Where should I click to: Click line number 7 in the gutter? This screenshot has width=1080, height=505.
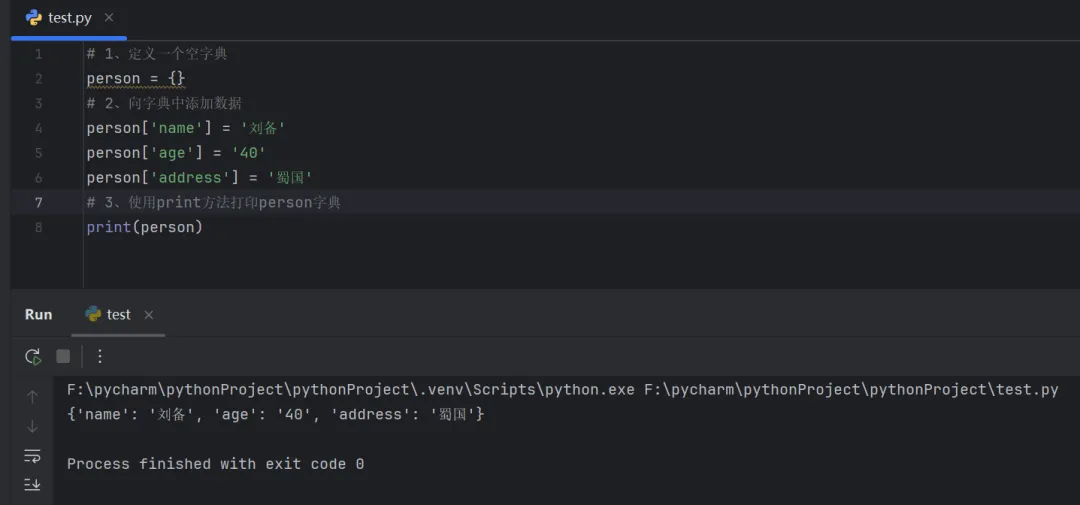(39, 202)
